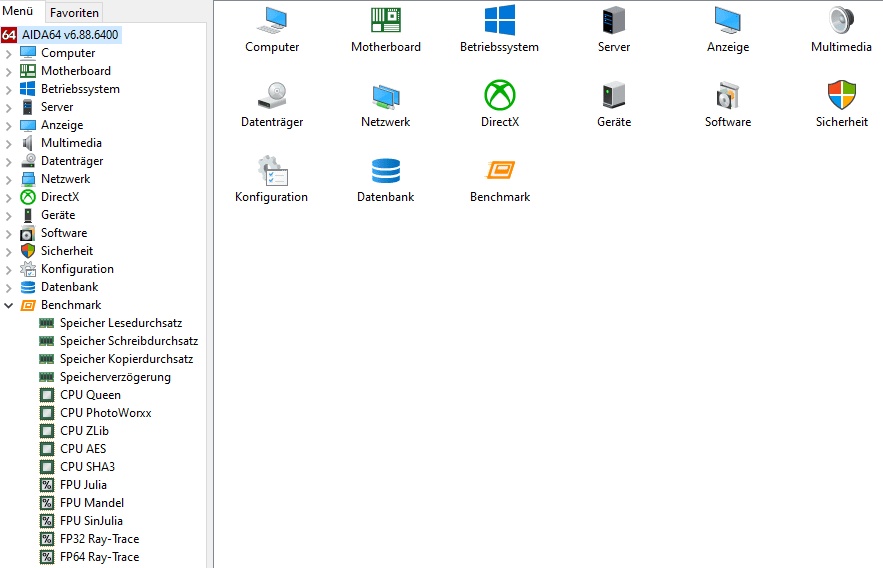Click the CPU chip icon beside CPU Queen

tap(47, 395)
